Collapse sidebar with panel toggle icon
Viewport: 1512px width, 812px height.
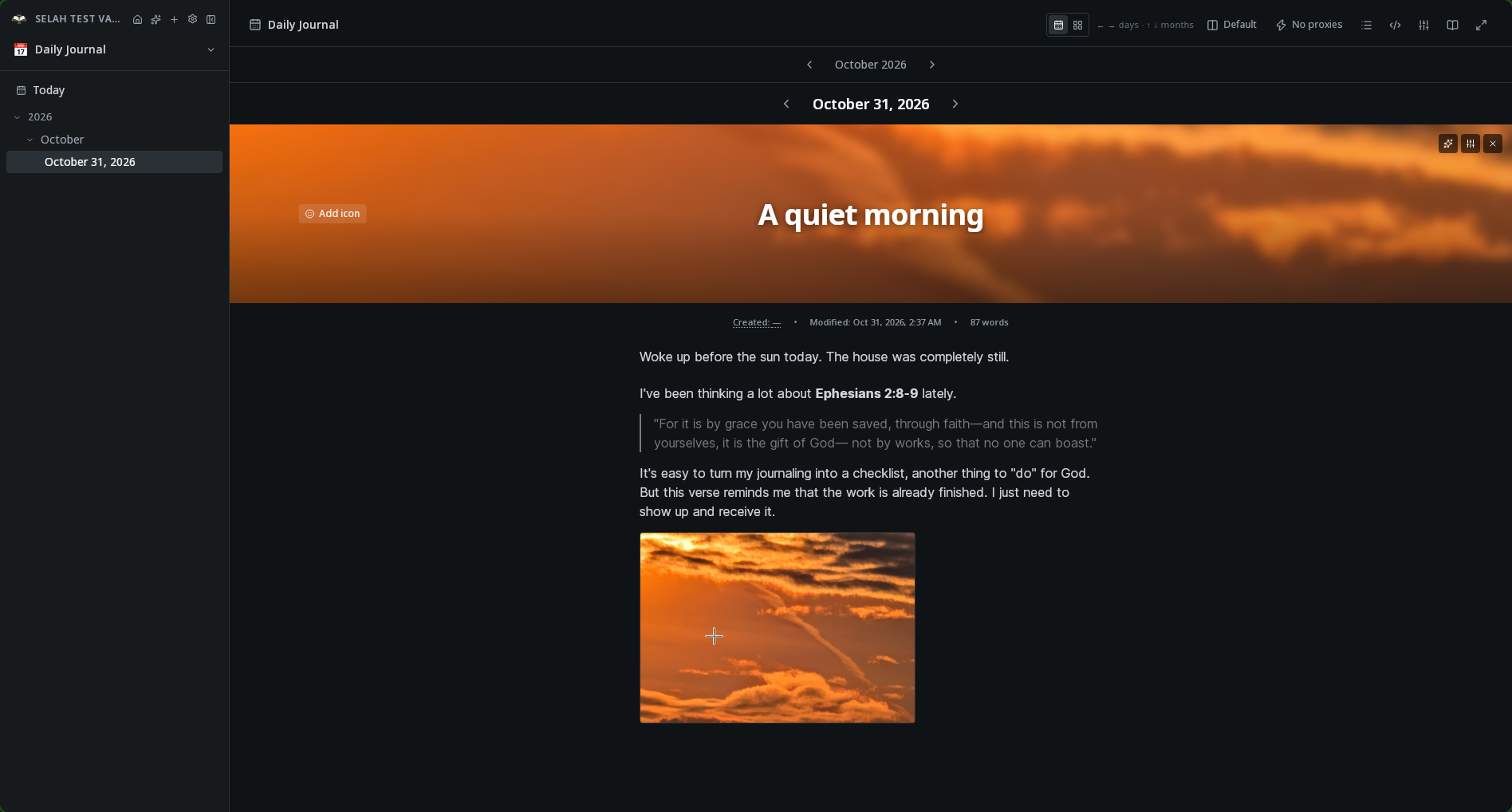[x=211, y=19]
